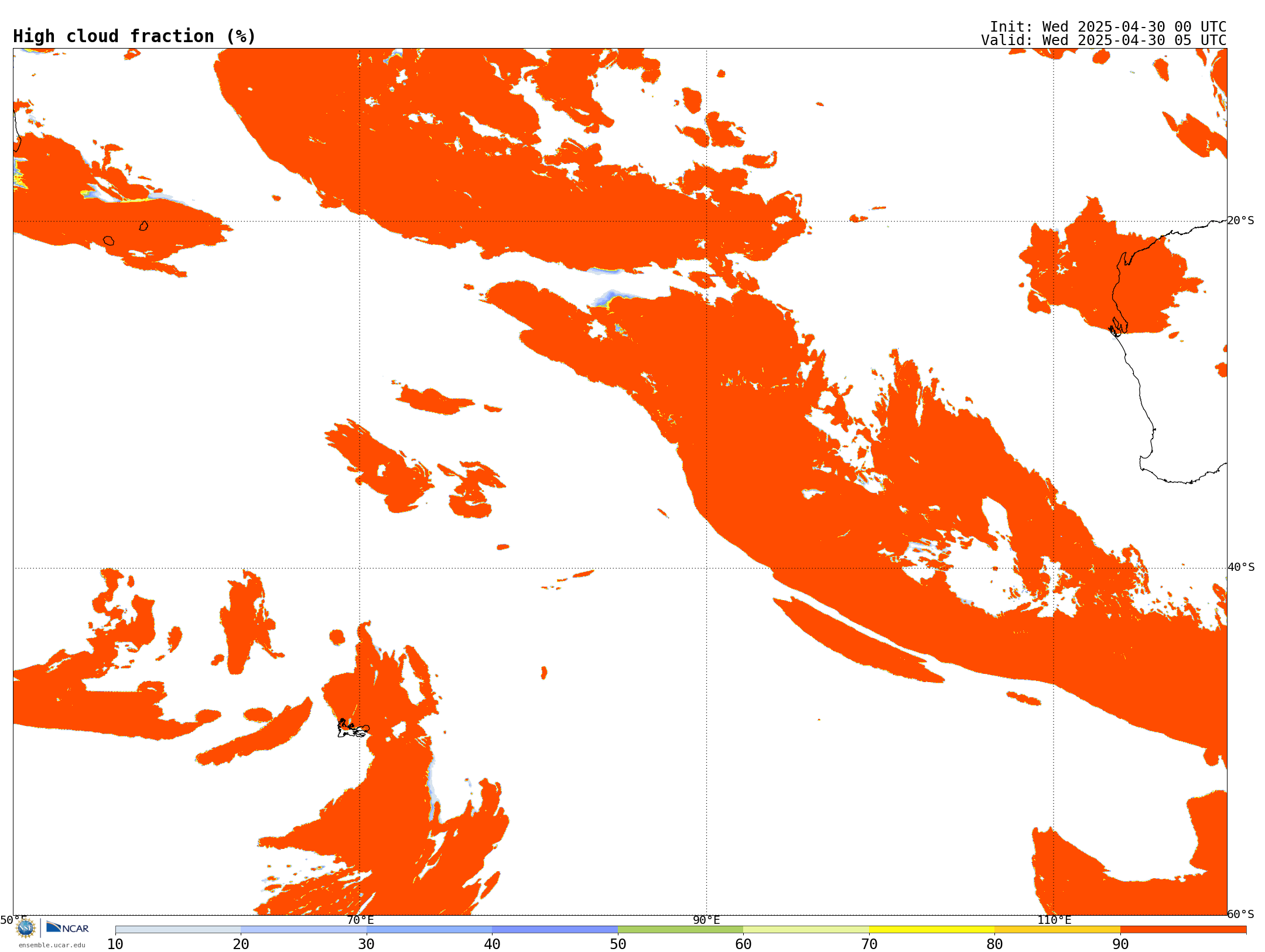Click the 40°S latitude label
The image size is (1265, 952).
(1241, 567)
